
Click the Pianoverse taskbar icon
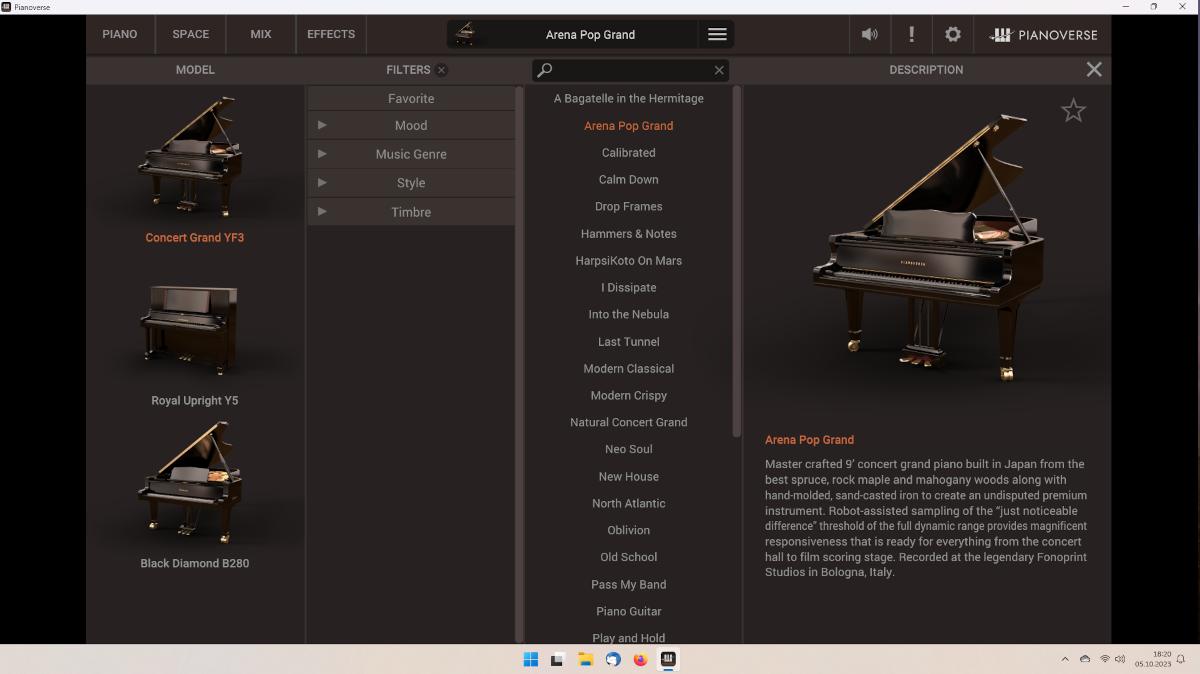[668, 659]
